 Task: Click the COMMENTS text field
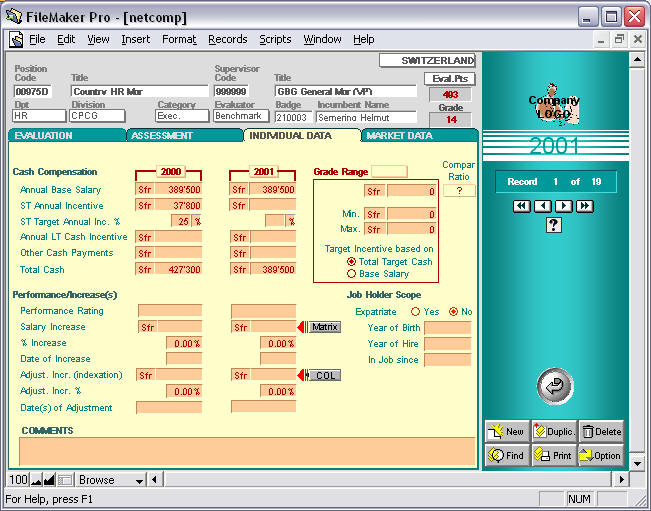click(x=246, y=451)
